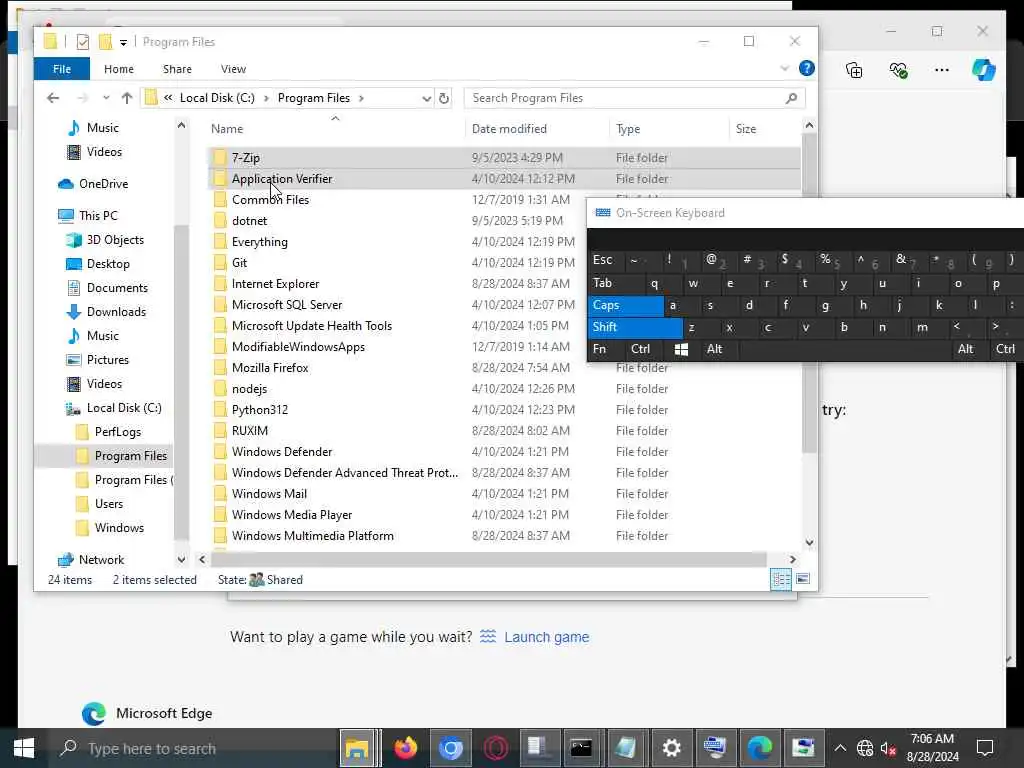The width and height of the screenshot is (1024, 768).
Task: Open the File menu
Action: point(62,69)
